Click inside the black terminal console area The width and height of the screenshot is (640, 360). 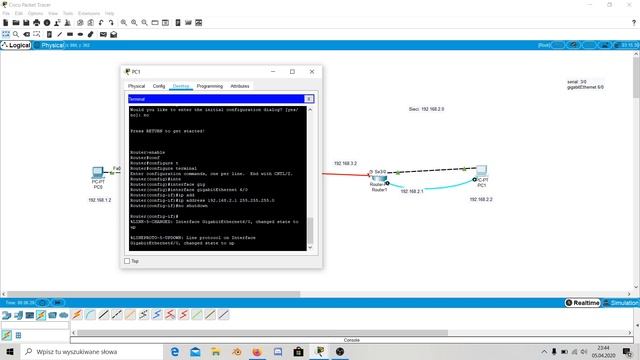tap(218, 178)
